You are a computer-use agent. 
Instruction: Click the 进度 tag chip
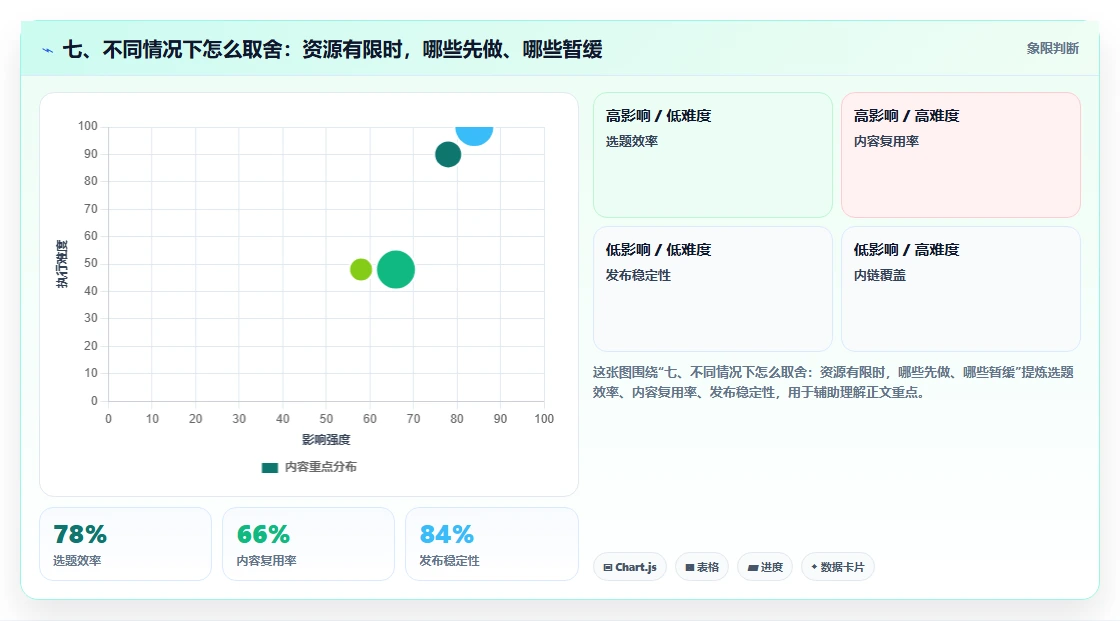(x=765, y=567)
